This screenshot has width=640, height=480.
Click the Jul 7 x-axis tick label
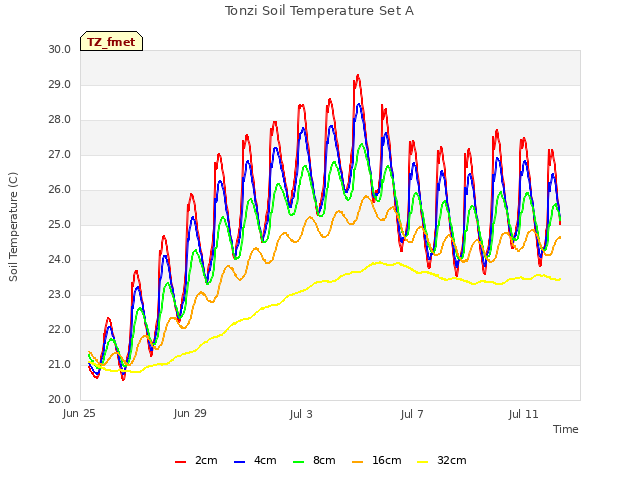412,413
